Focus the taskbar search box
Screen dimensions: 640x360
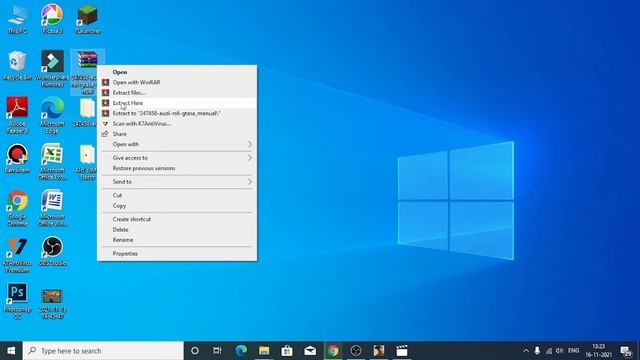[x=103, y=351]
